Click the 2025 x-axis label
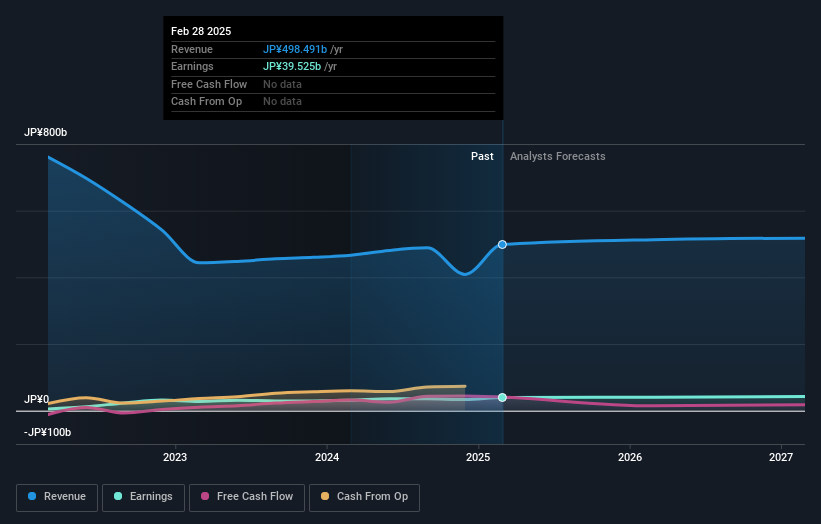 click(478, 458)
